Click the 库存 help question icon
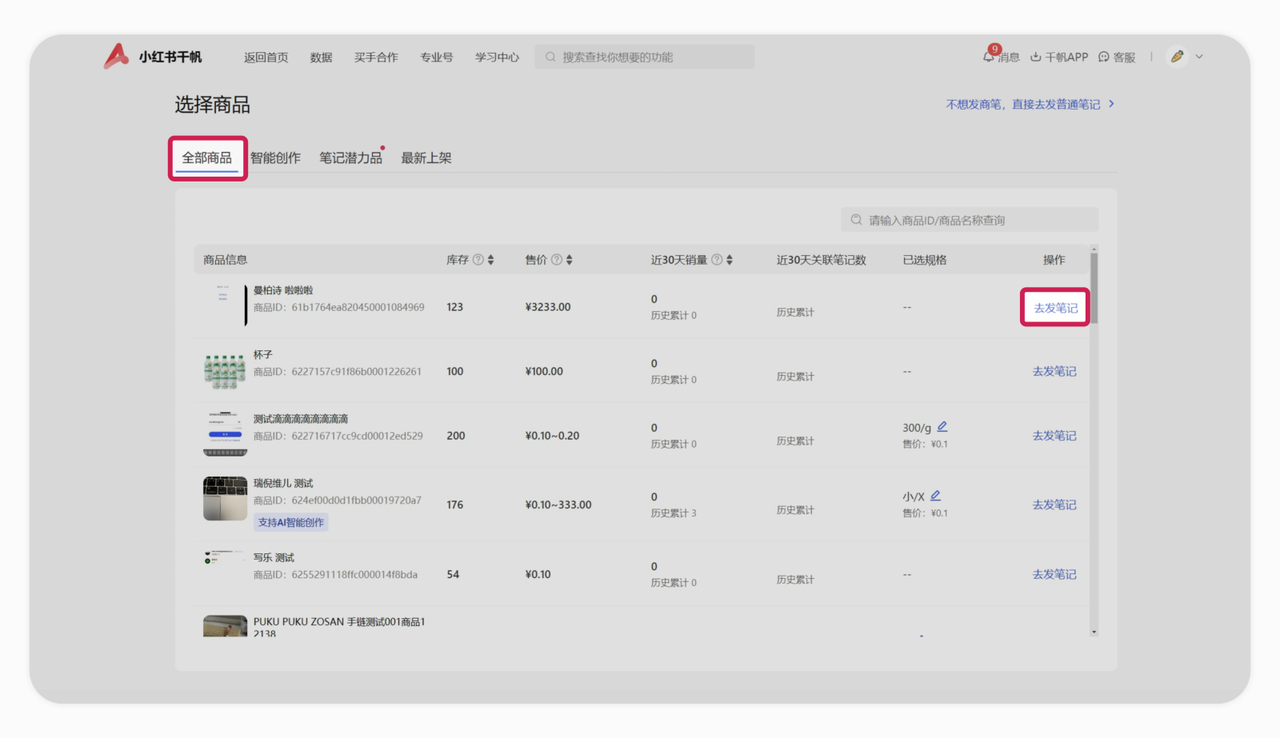This screenshot has height=738, width=1280. [478, 260]
